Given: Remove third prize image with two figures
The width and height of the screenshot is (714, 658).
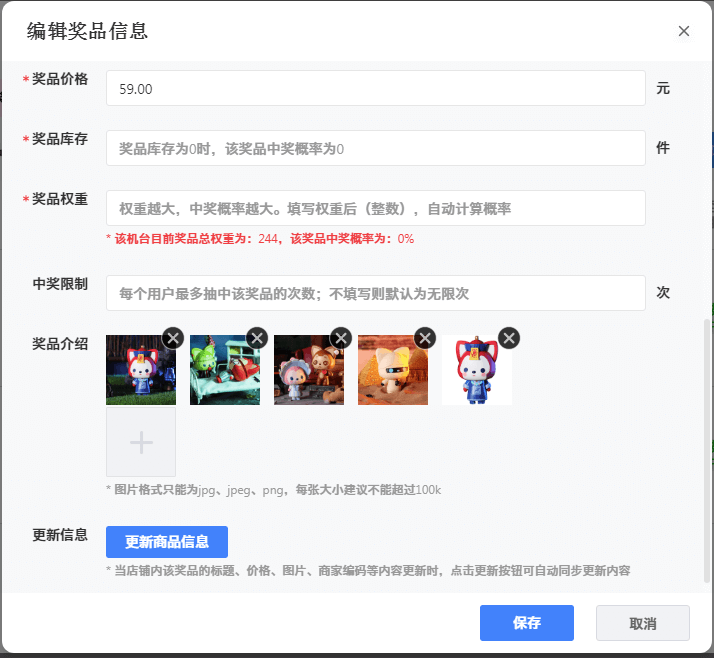Looking at the screenshot, I should coord(341,338).
